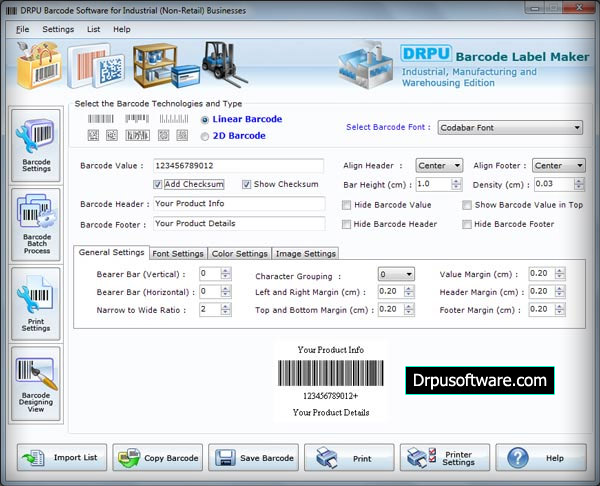Click fourth 2D barcode sample icon

click(x=164, y=135)
